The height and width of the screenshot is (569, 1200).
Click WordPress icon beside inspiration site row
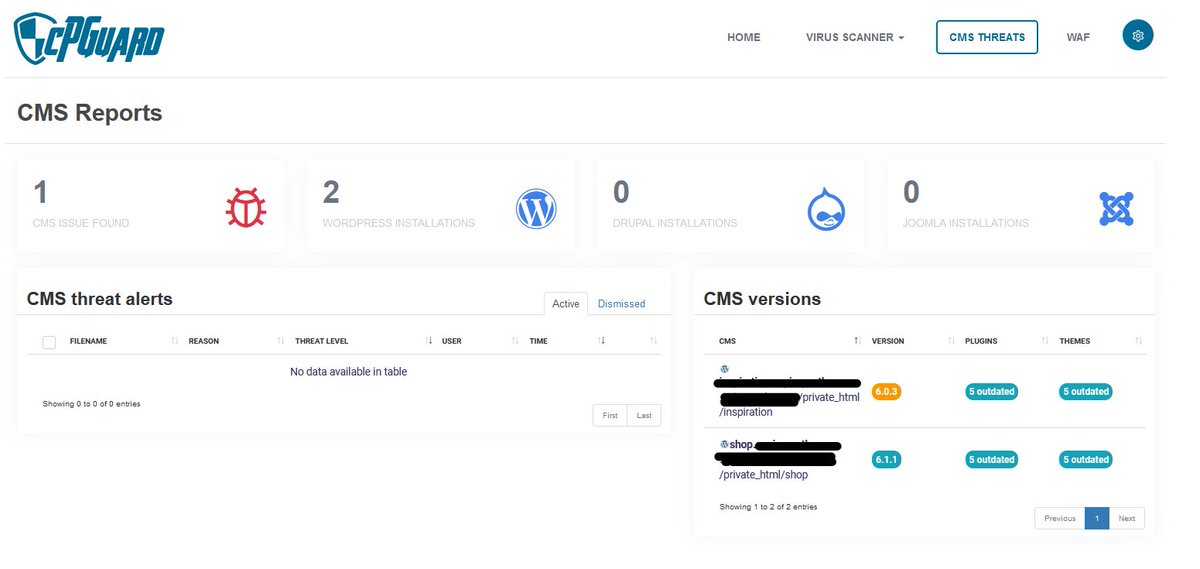pos(725,369)
